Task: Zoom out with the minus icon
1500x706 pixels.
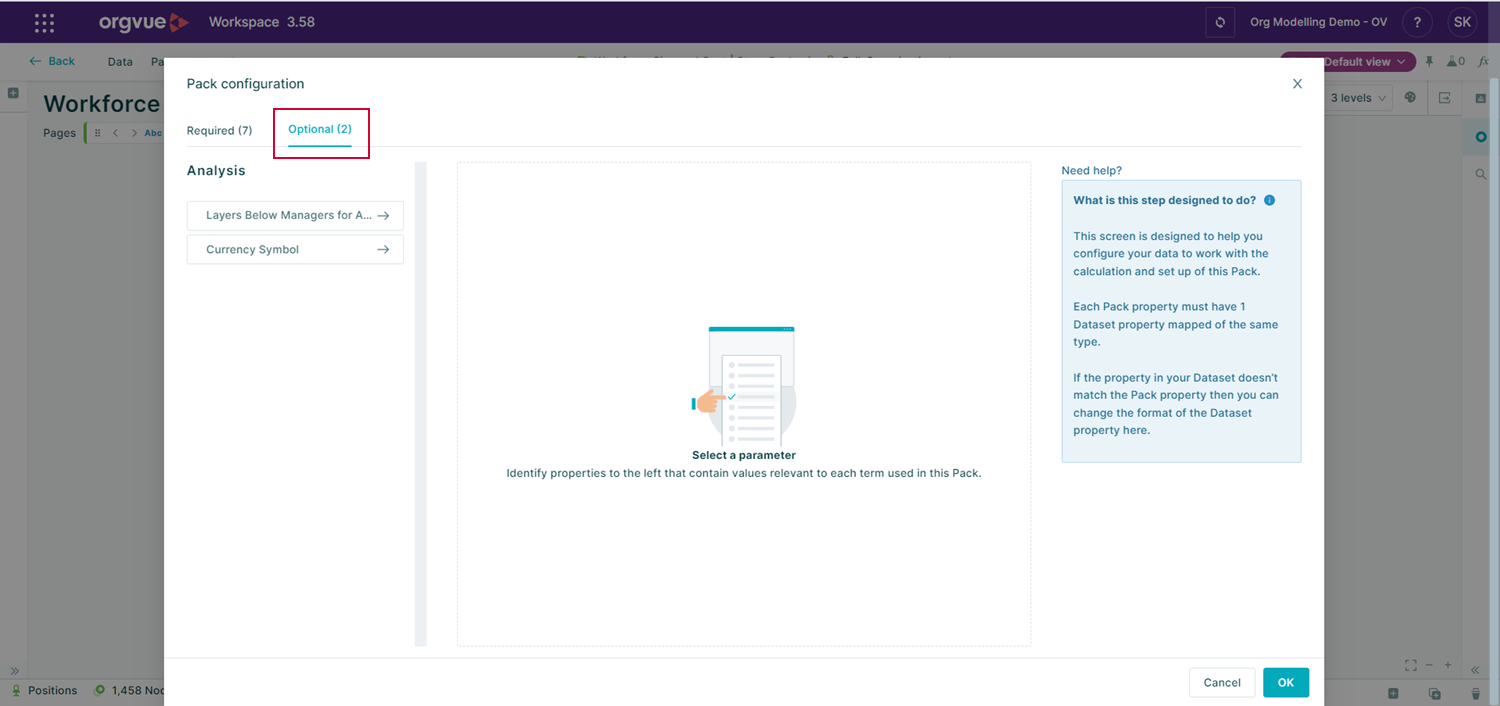Action: 1431,665
